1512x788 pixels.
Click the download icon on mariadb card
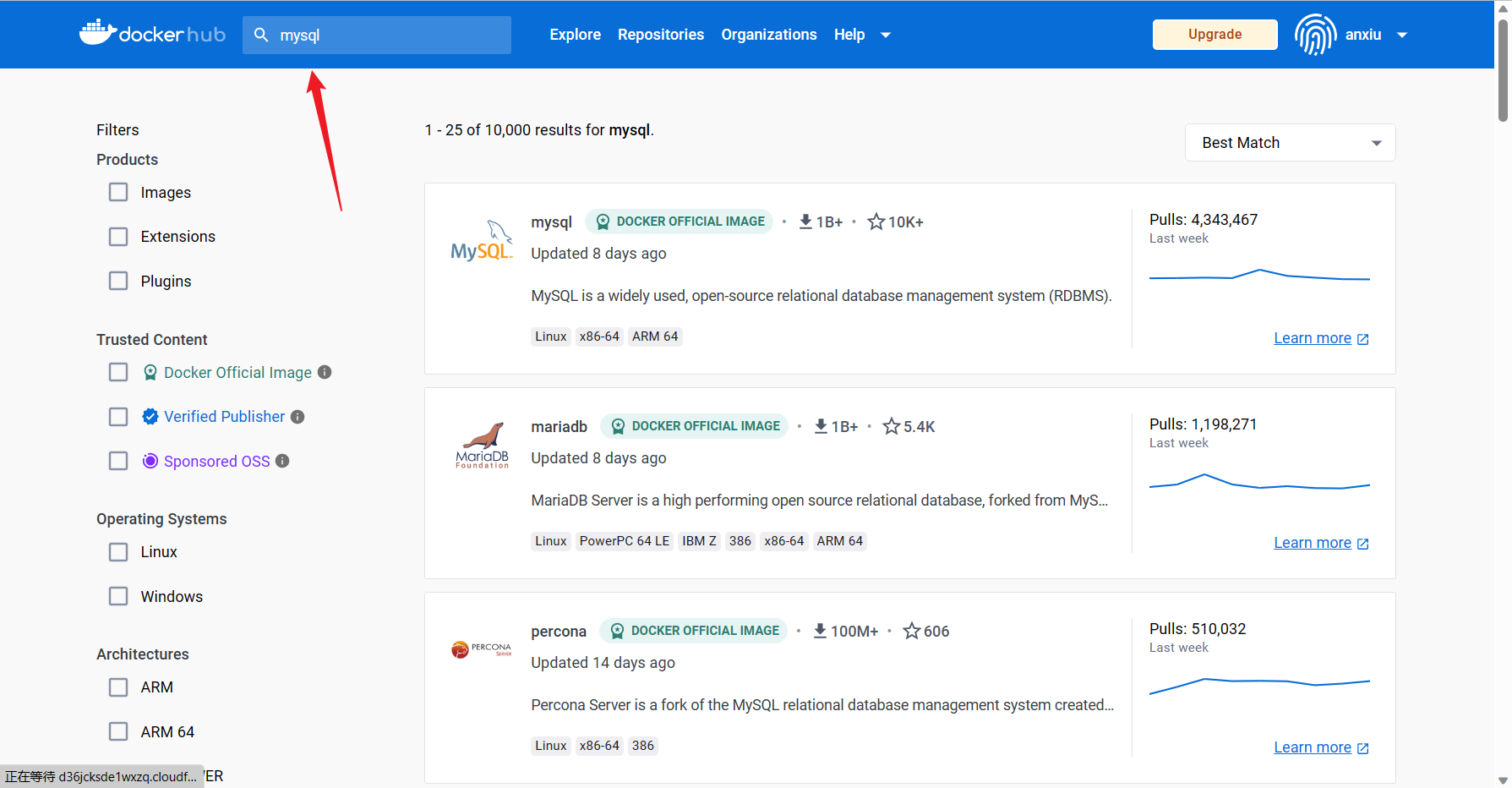tap(821, 426)
